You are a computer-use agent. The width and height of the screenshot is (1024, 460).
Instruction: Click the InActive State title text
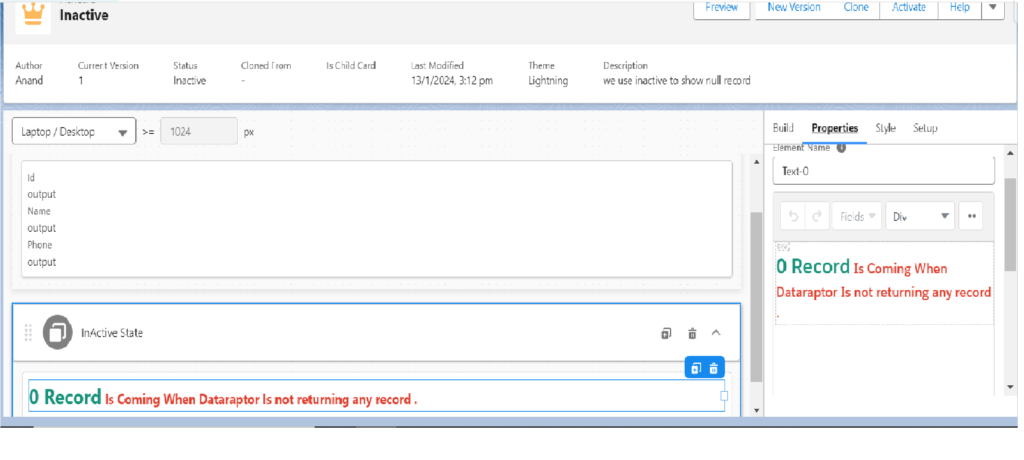tap(112, 333)
